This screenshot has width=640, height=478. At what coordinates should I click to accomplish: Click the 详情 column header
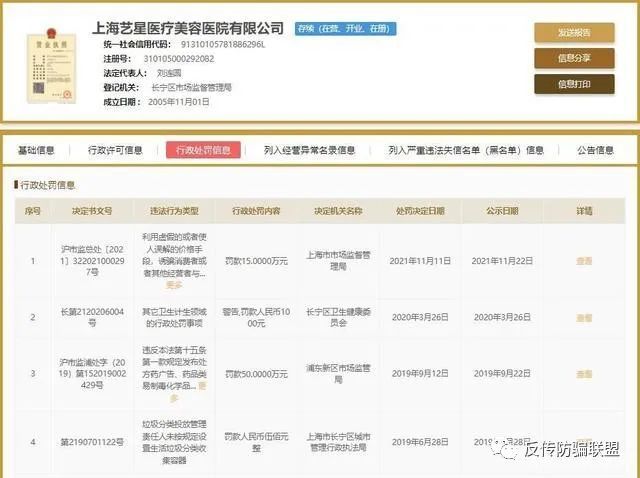tap(584, 211)
